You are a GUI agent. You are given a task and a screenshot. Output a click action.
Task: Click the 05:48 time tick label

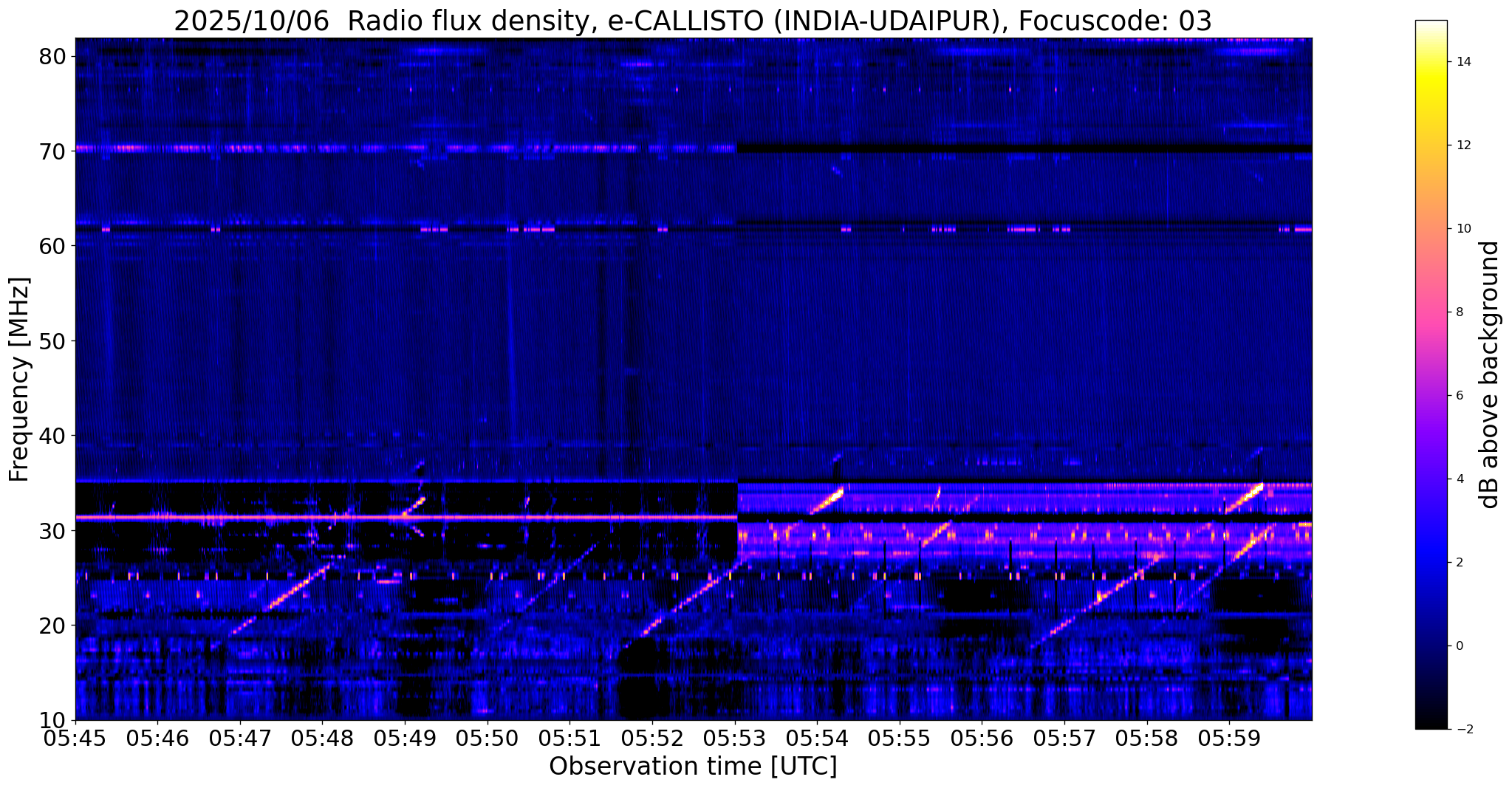coord(322,739)
